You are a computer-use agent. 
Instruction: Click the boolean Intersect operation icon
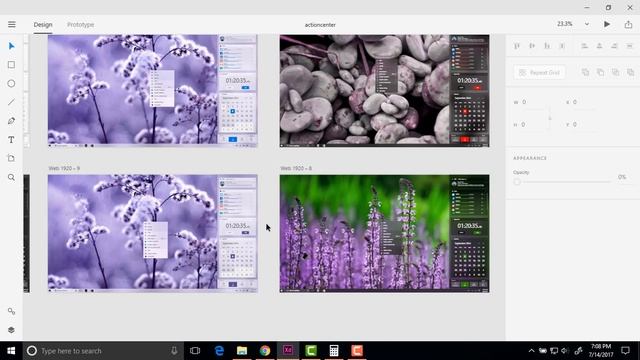click(616, 73)
